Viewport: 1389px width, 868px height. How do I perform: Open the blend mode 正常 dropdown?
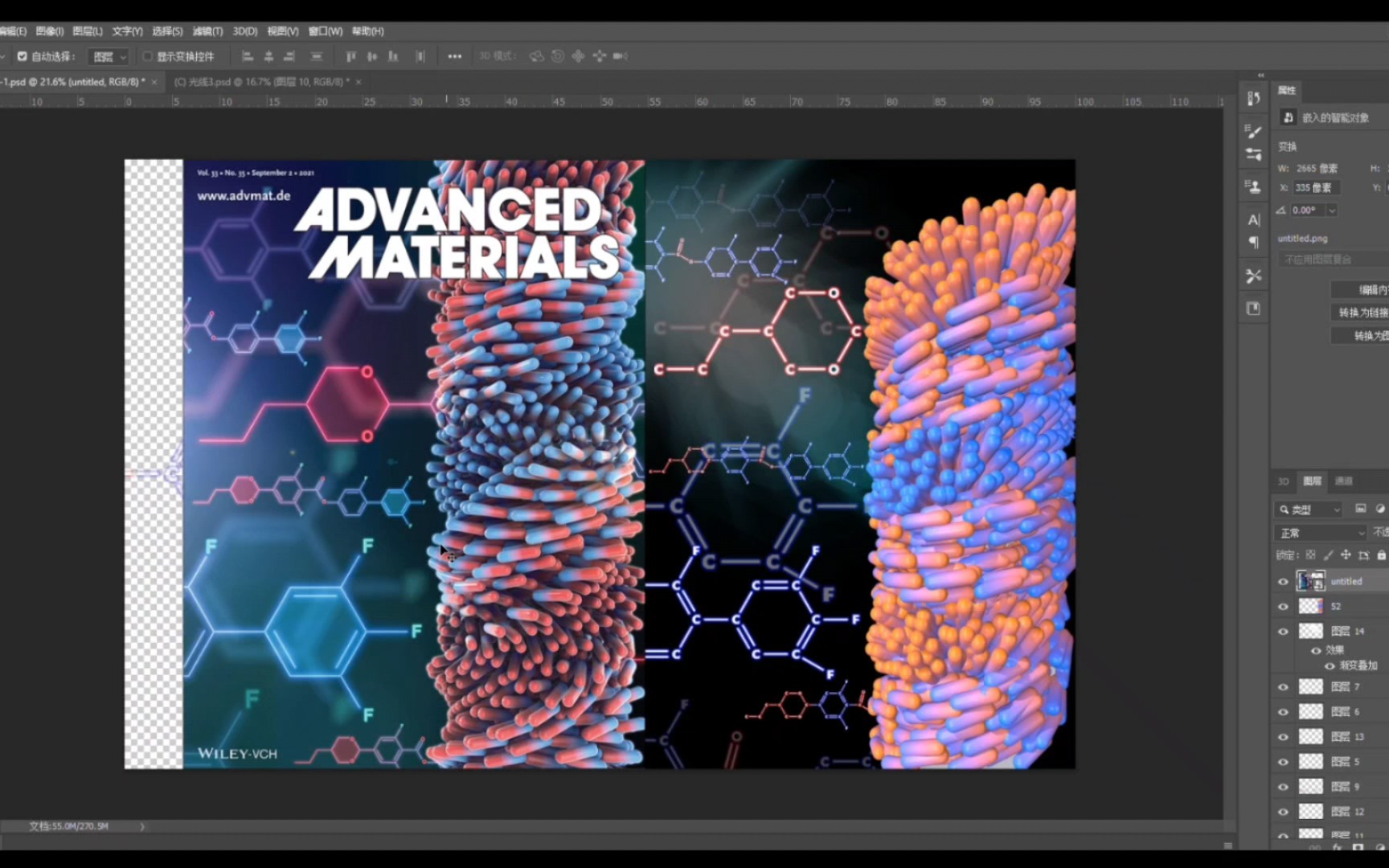point(1321,533)
